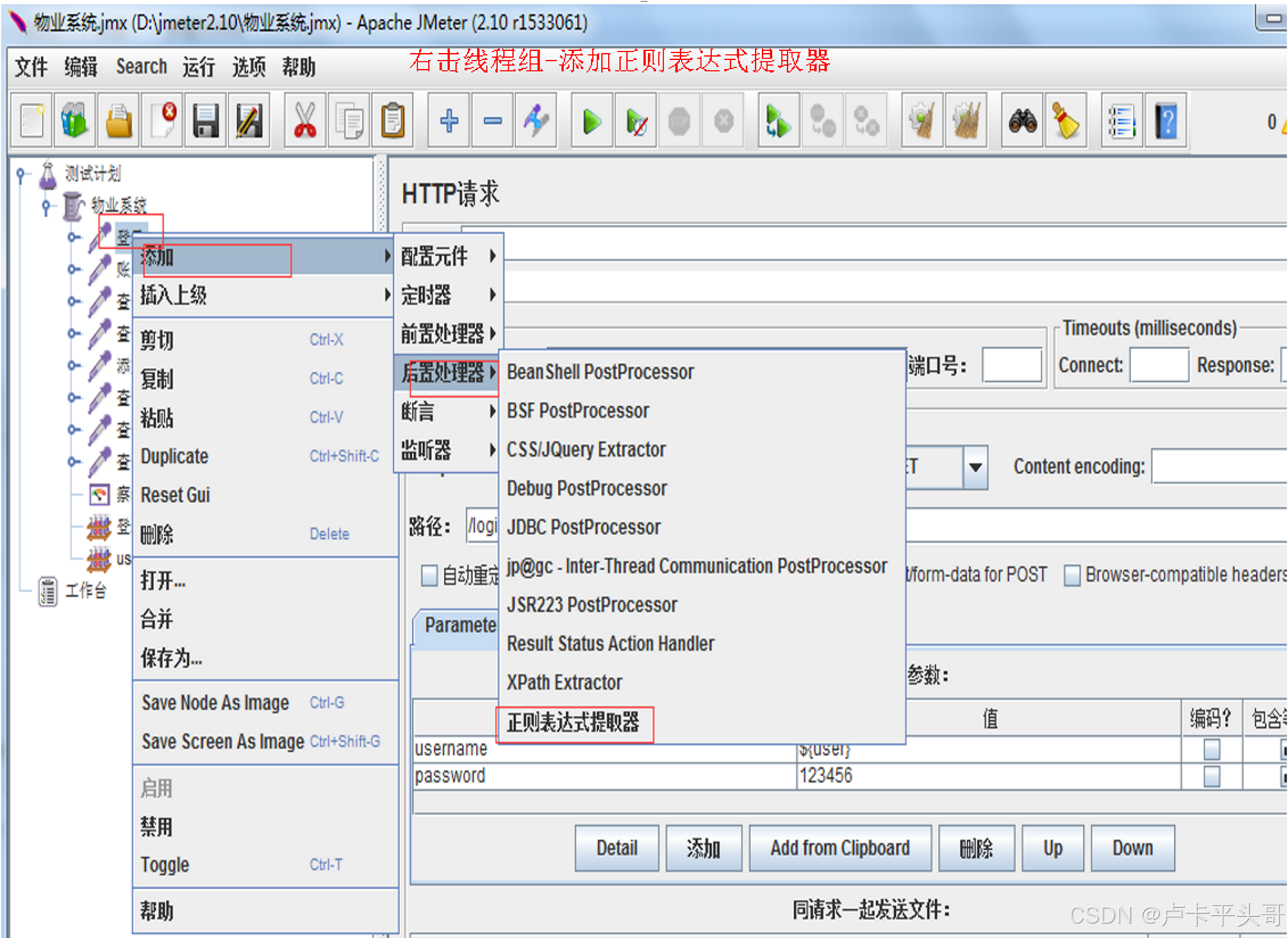Click the Expand All plus icon
Viewport: 1288px width, 938px height.
click(x=449, y=121)
